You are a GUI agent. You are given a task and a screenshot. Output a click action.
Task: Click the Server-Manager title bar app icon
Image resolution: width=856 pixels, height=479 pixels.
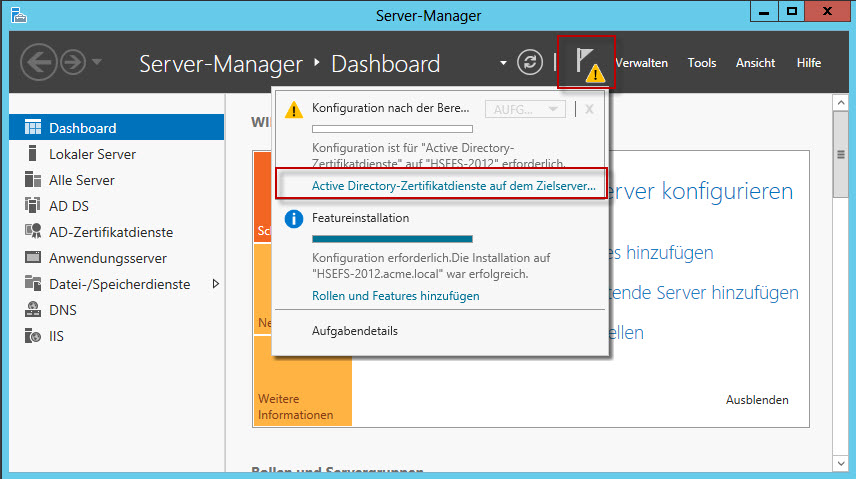(x=19, y=15)
